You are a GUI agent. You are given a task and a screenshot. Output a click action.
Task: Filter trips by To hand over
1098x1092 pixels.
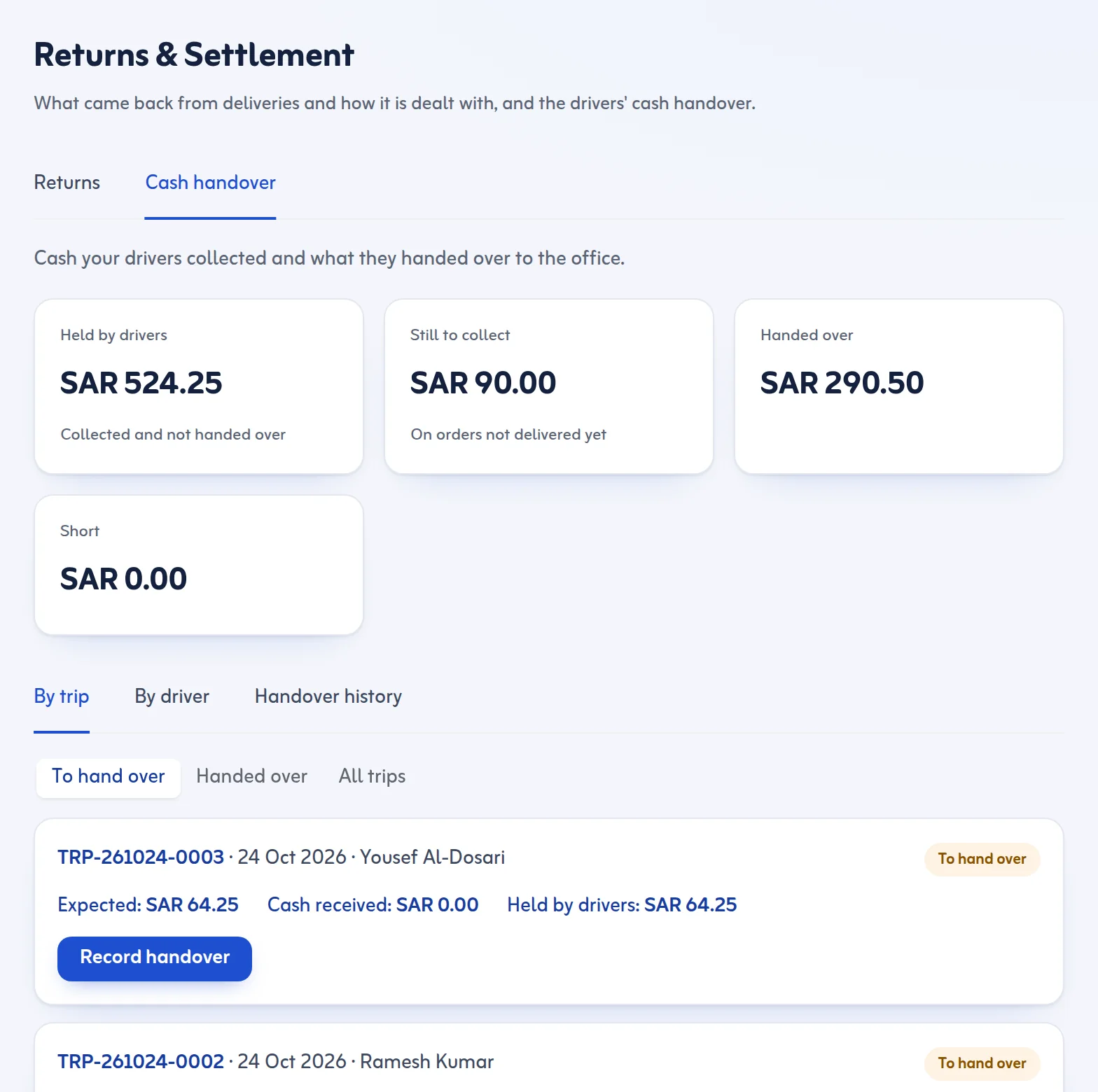click(109, 776)
